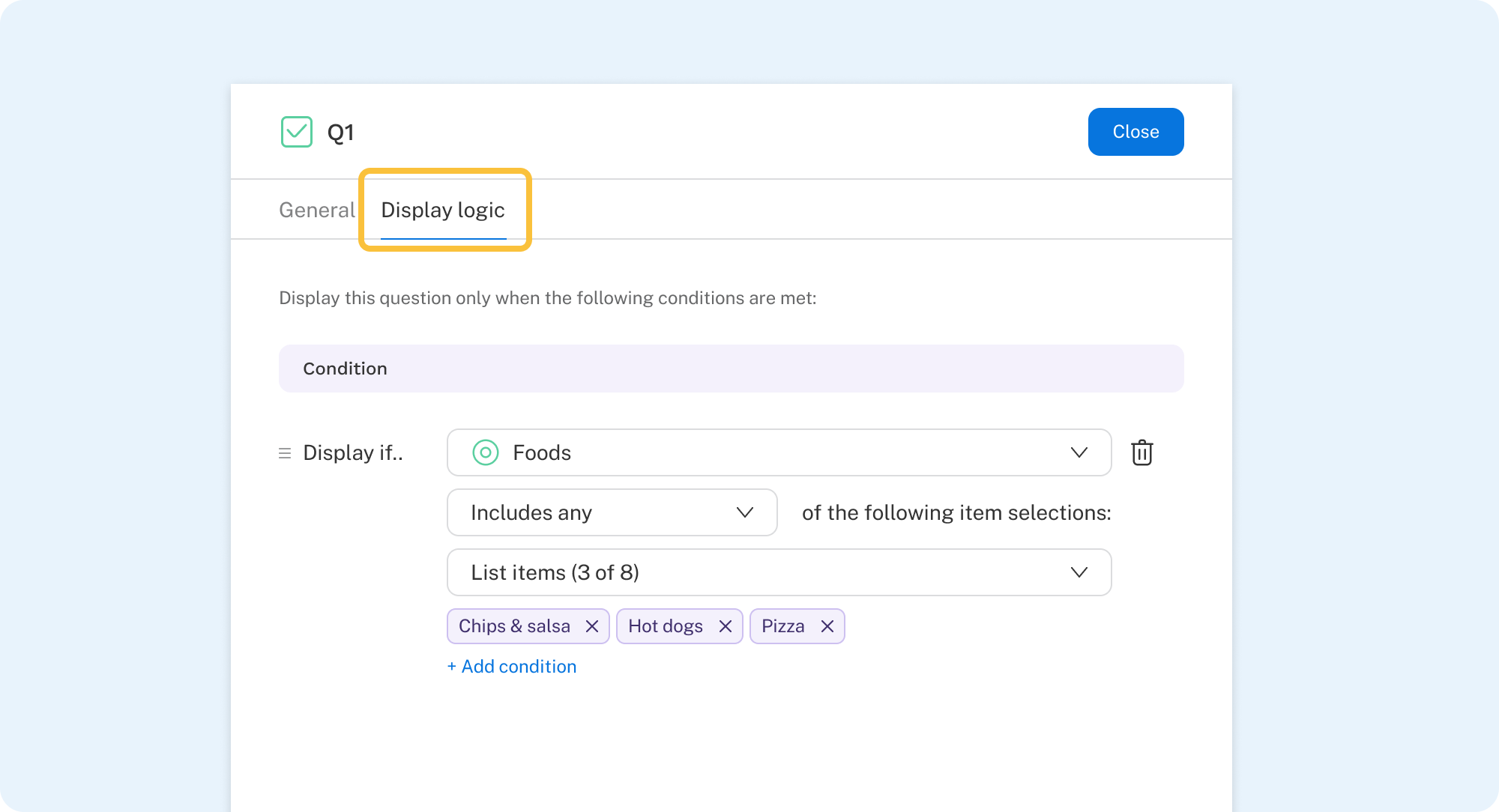Viewport: 1499px width, 812px height.
Task: Delete the condition with the trash icon
Action: click(x=1141, y=452)
